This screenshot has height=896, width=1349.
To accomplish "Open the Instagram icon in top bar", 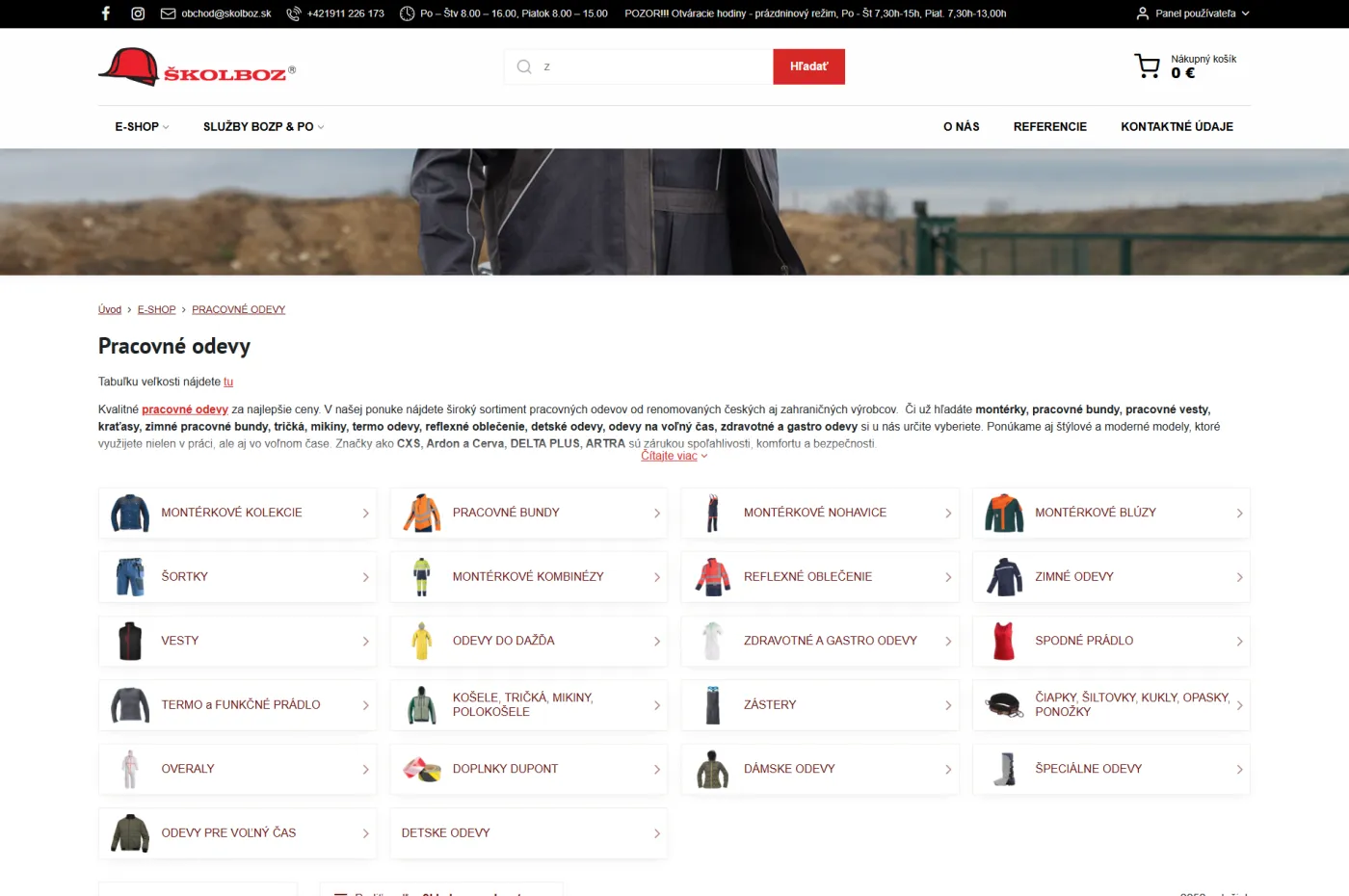I will point(138,13).
